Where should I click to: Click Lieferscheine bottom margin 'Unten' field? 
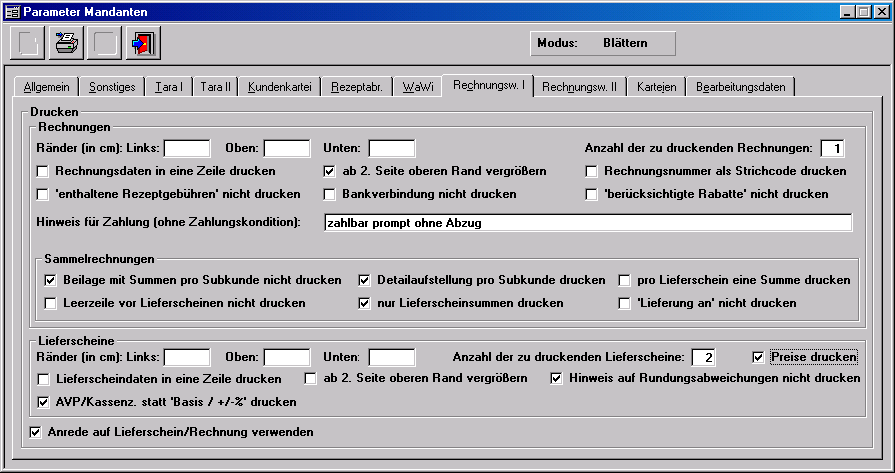[392, 357]
